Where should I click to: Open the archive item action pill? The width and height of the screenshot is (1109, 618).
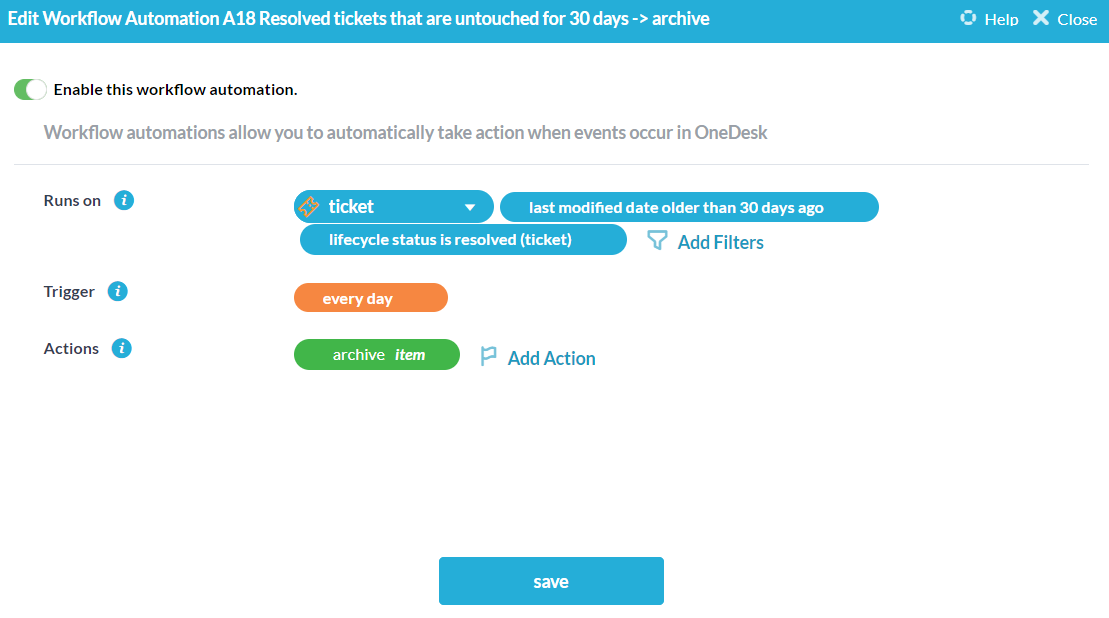pos(377,355)
